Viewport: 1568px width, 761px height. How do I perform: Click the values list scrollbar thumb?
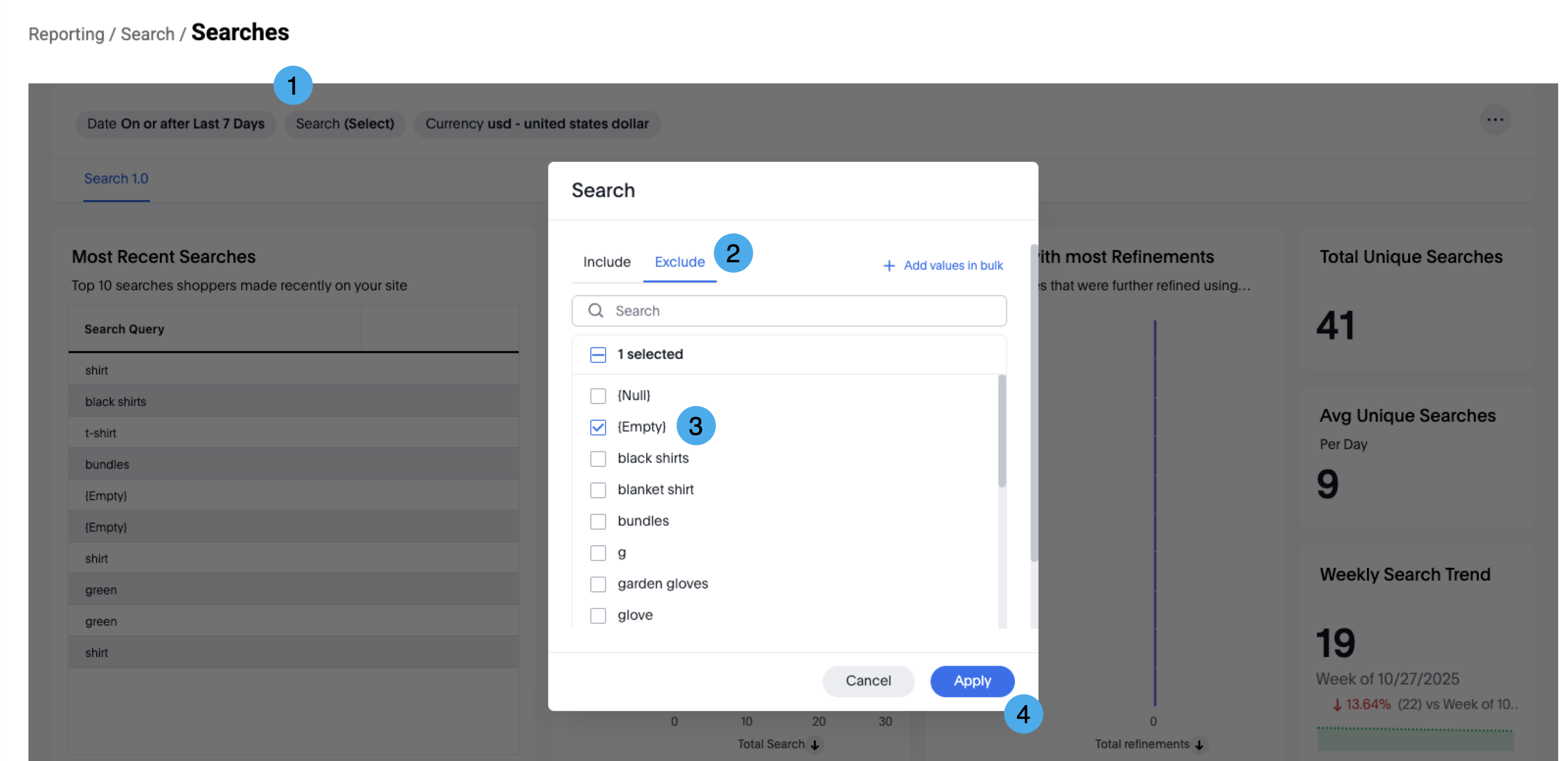coord(1001,431)
